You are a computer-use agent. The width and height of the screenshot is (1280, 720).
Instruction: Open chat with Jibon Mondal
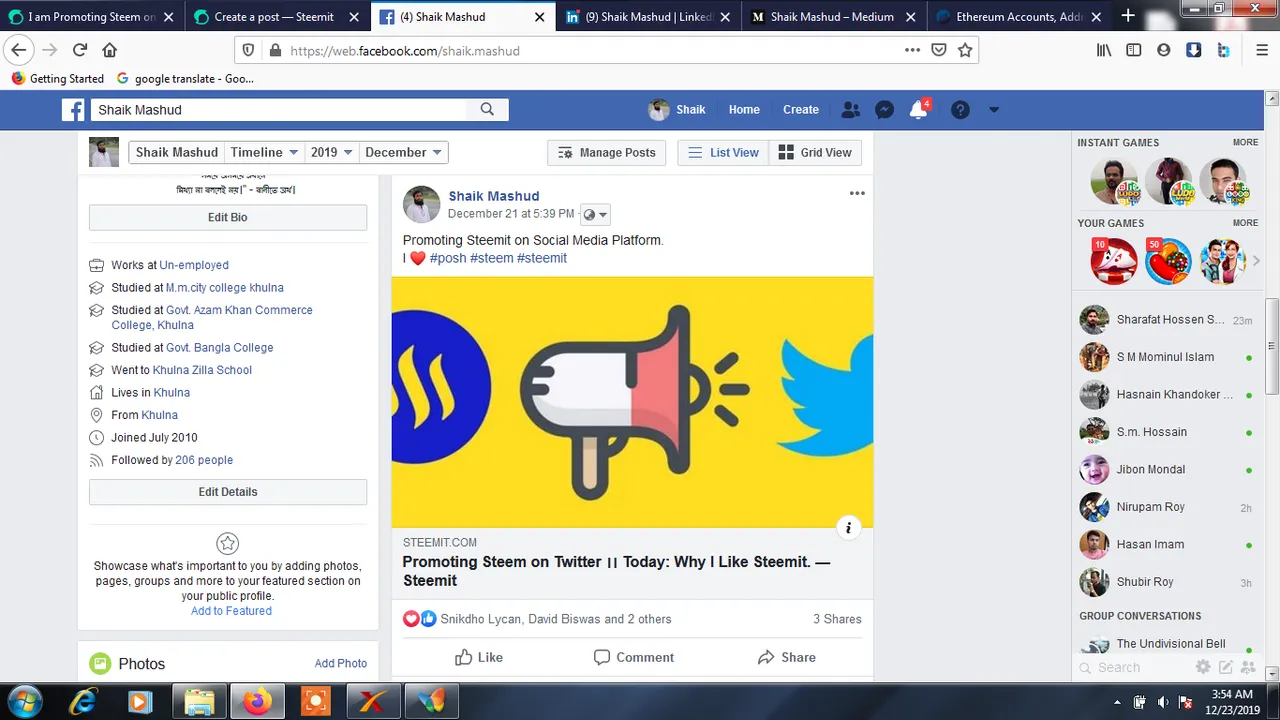pos(1166,469)
